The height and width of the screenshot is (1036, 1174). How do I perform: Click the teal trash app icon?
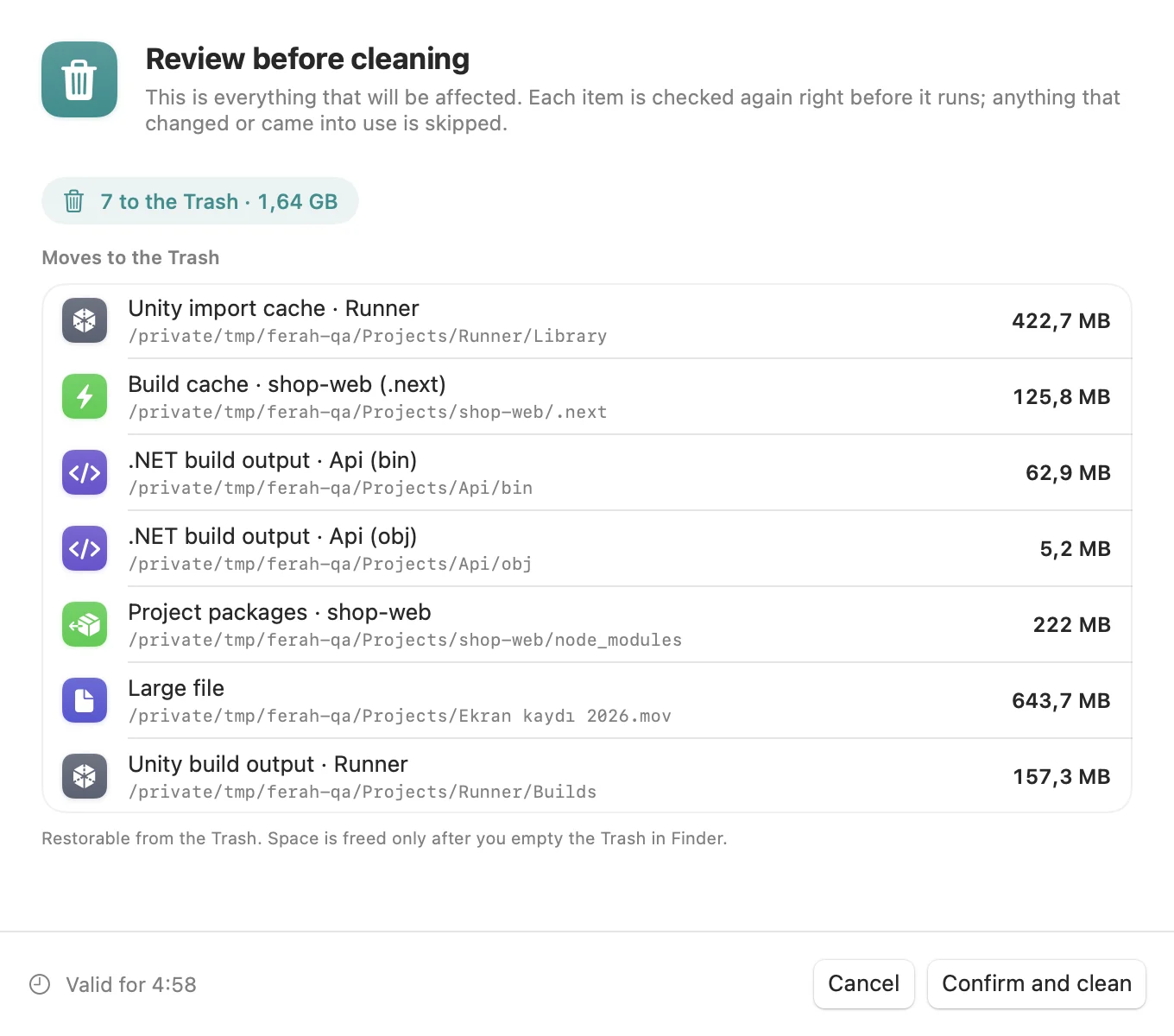79,79
